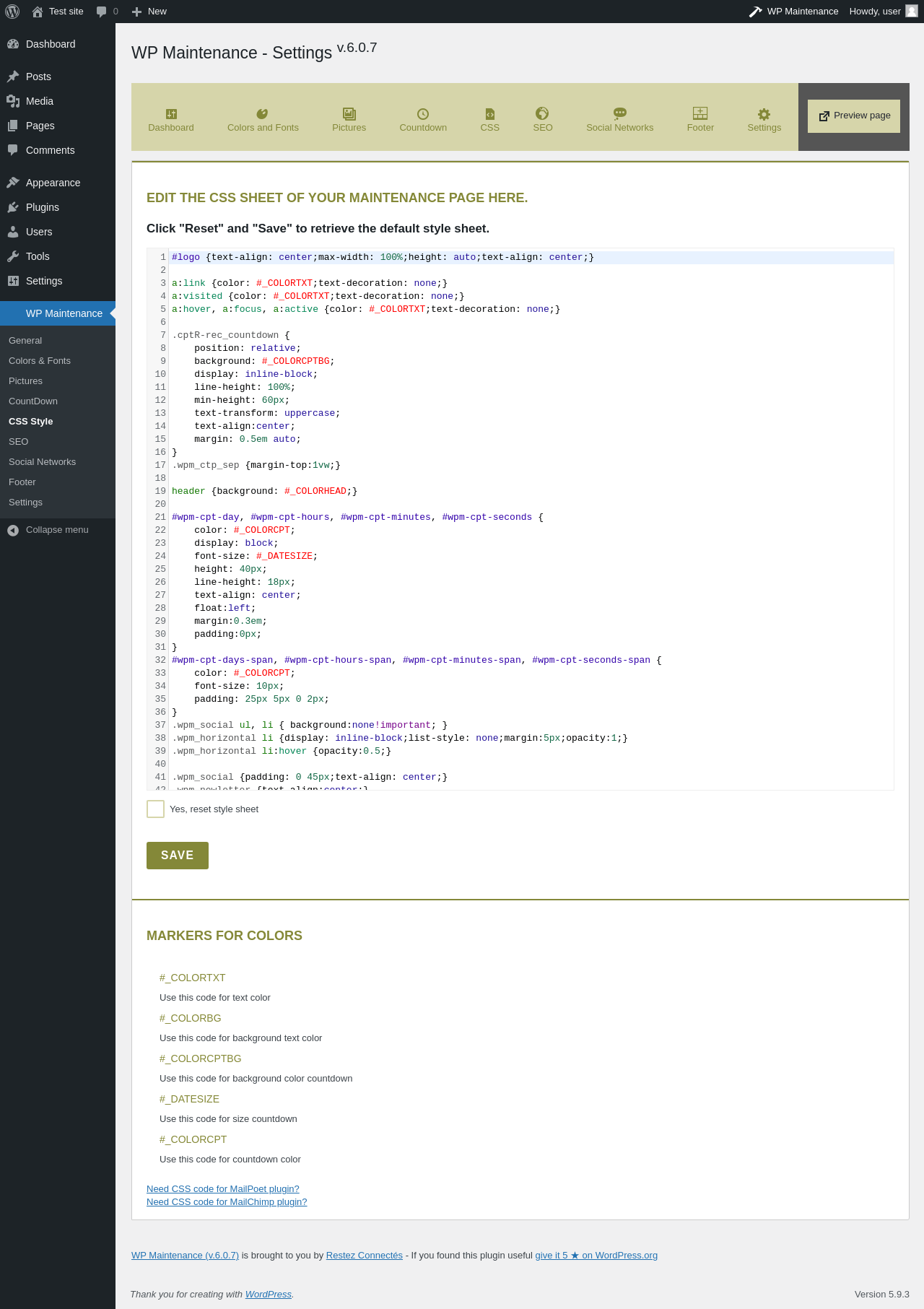Click Howdy, user account text
Screen dimensions: 924x1309
tap(875, 12)
